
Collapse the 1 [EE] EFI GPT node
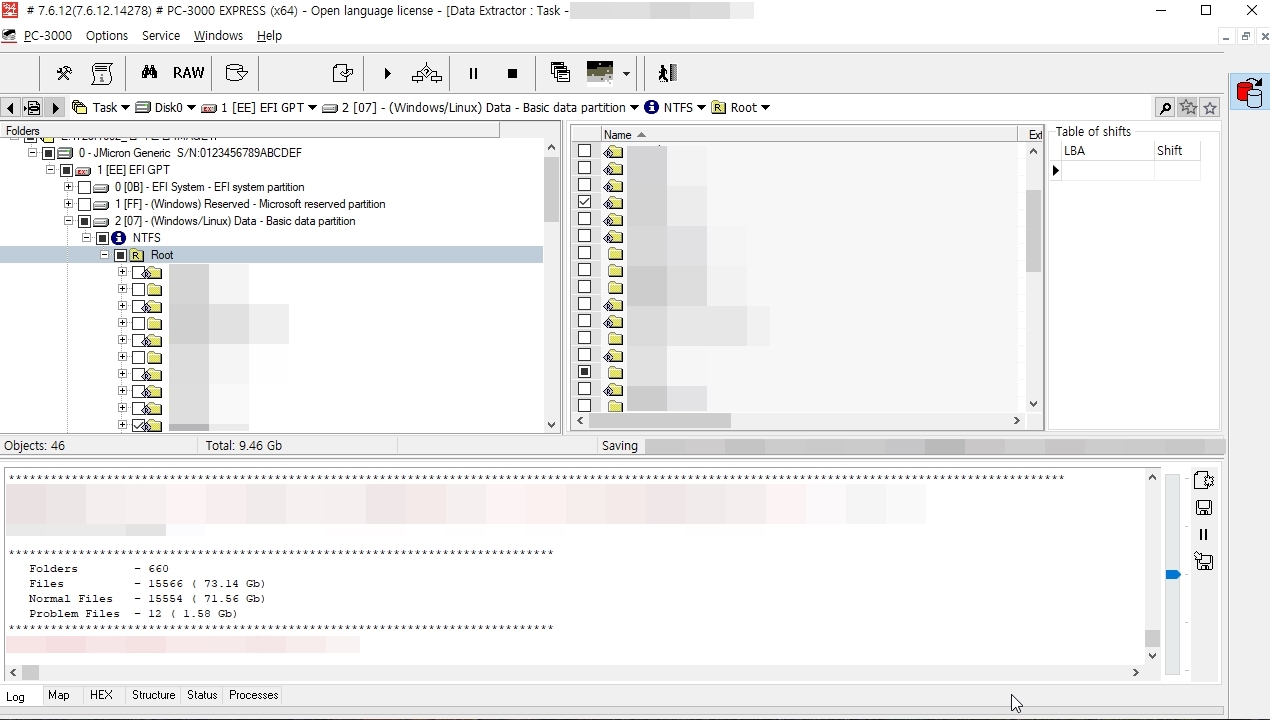pyautogui.click(x=50, y=170)
